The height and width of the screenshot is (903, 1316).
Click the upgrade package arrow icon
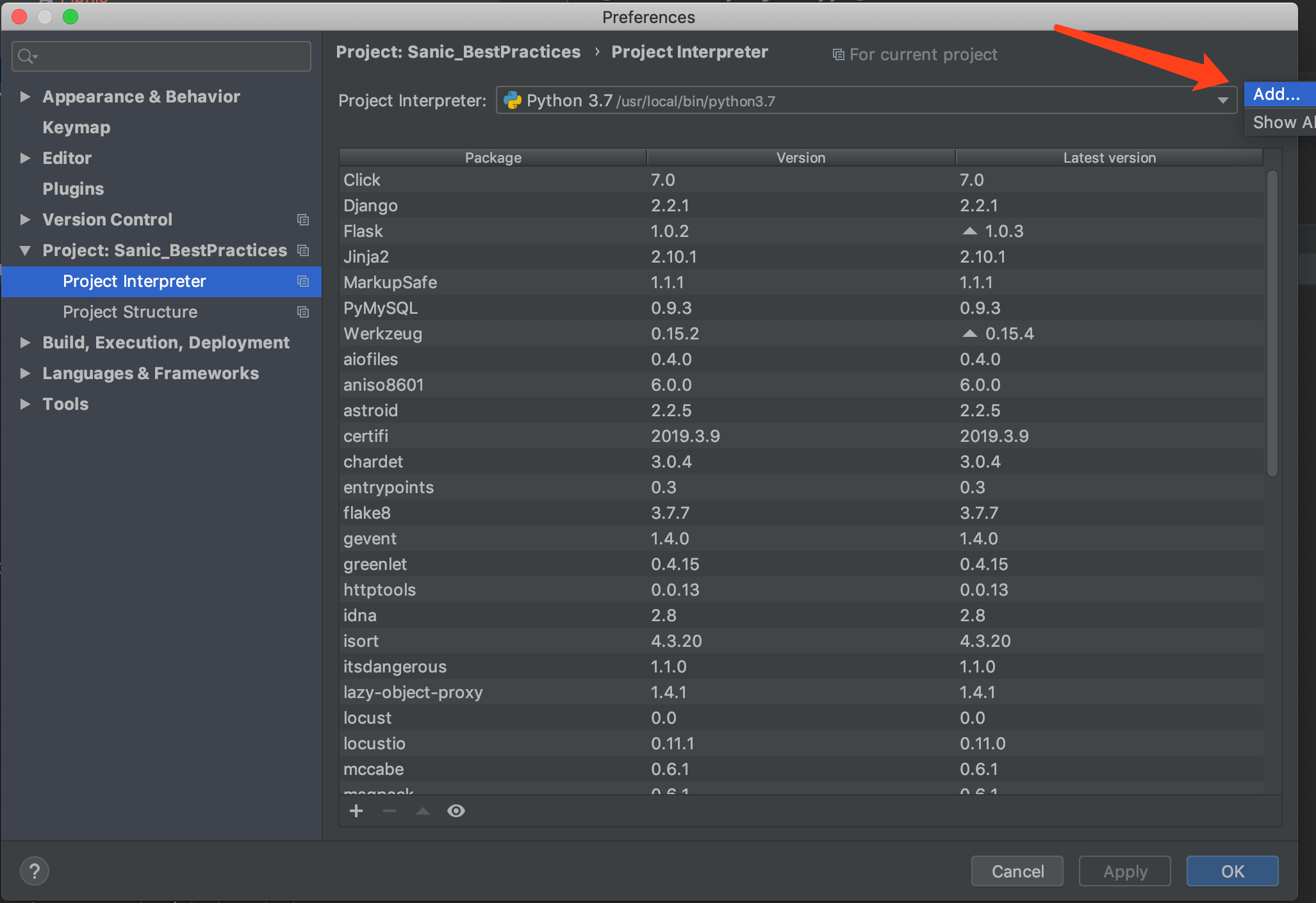coord(423,811)
